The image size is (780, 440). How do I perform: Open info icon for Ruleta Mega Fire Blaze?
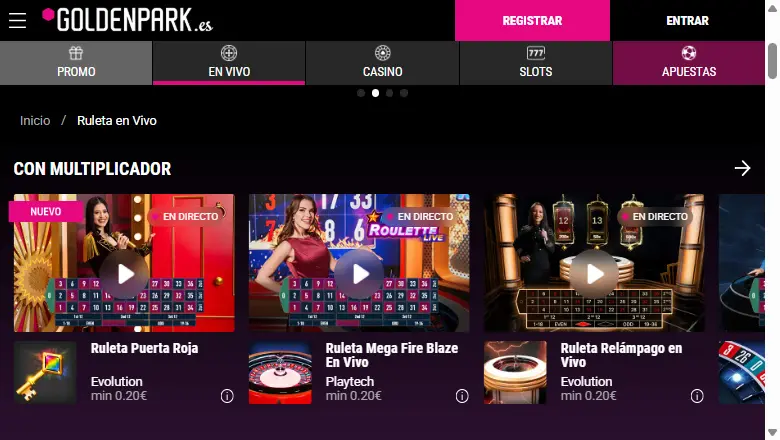(x=462, y=396)
